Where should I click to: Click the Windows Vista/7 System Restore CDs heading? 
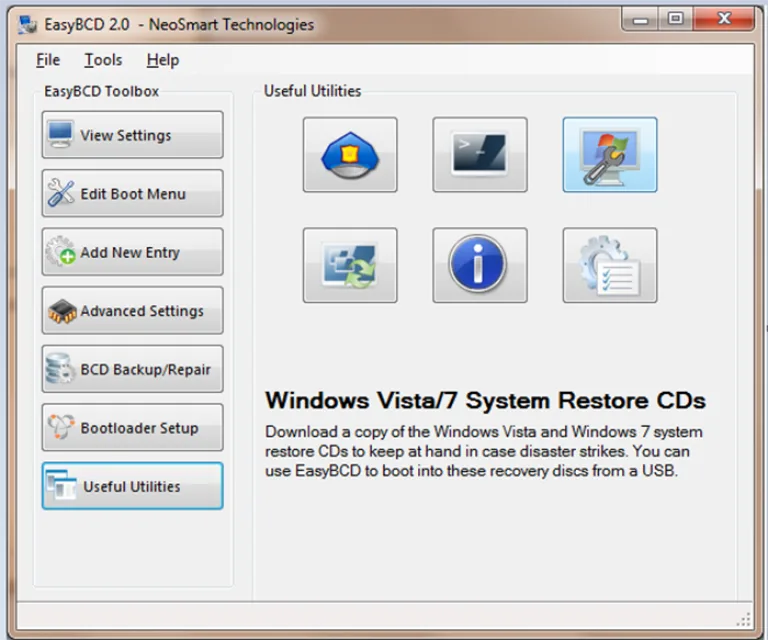[x=485, y=401]
